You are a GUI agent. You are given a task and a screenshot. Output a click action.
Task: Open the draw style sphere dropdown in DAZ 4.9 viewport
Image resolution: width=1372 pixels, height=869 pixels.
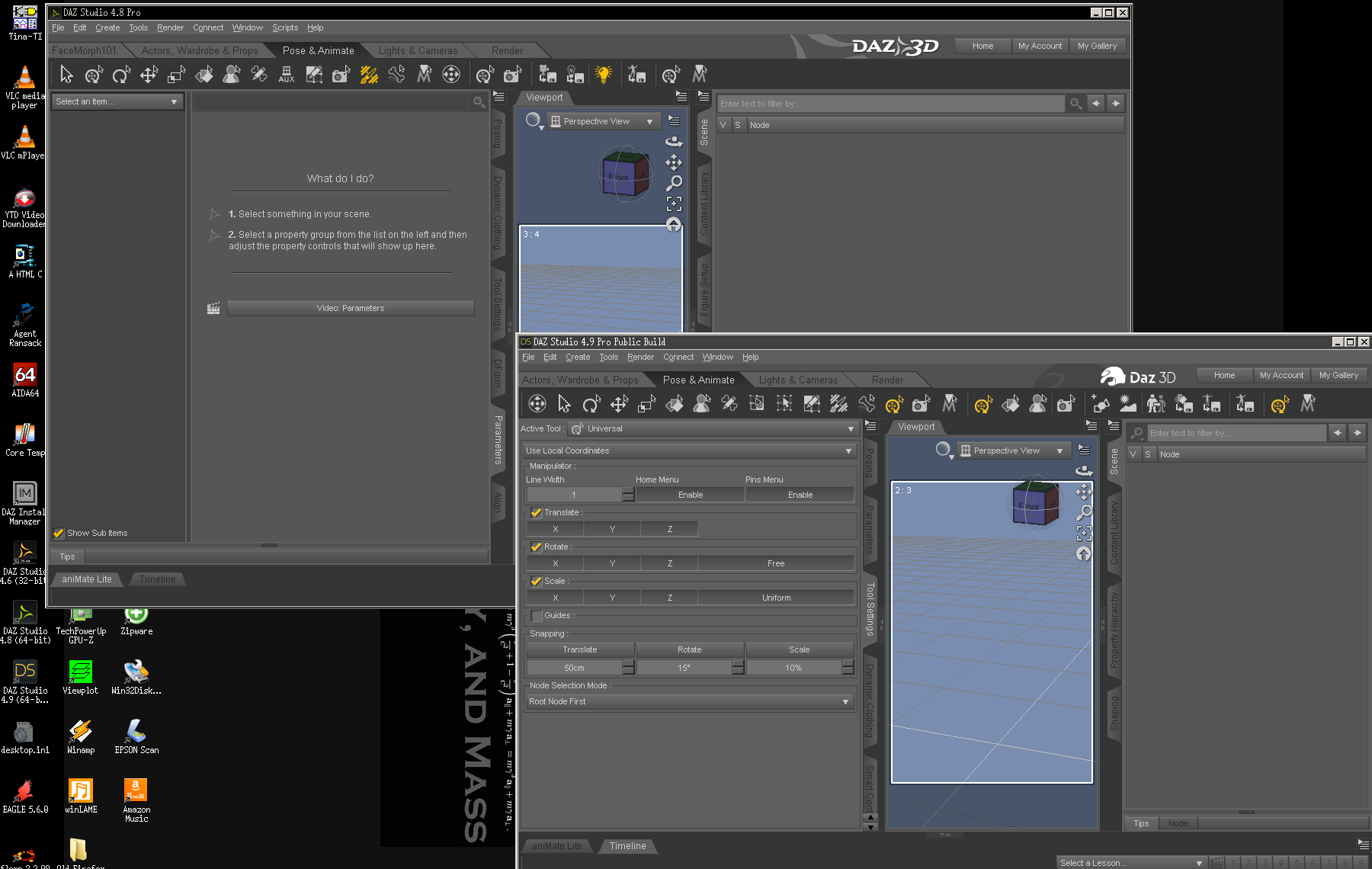944,451
